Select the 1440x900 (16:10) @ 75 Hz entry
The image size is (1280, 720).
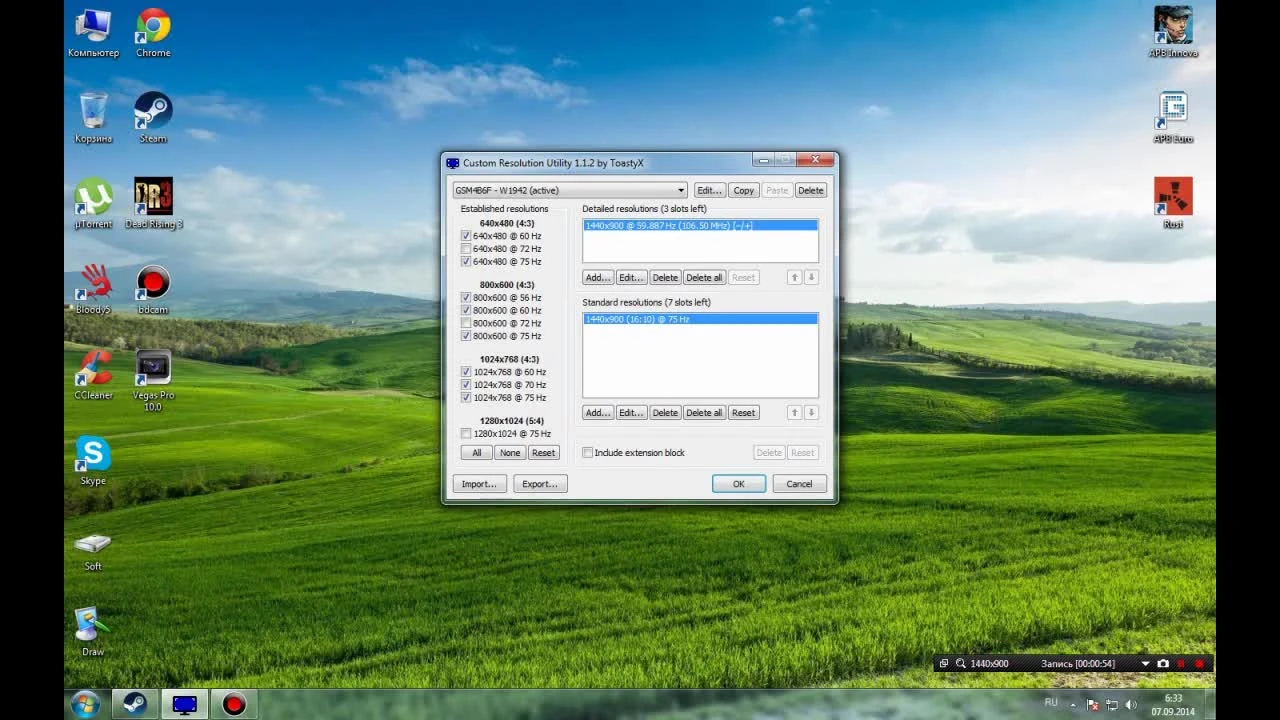pyautogui.click(x=700, y=319)
